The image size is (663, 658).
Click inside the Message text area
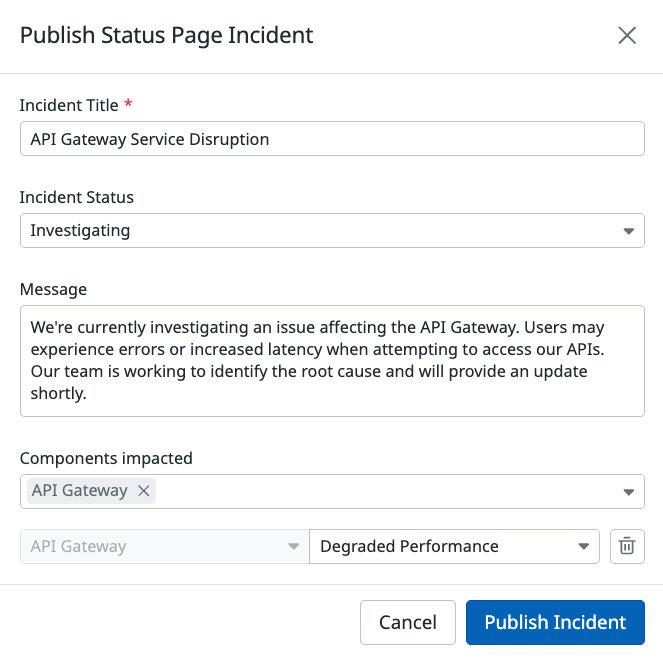(x=332, y=360)
